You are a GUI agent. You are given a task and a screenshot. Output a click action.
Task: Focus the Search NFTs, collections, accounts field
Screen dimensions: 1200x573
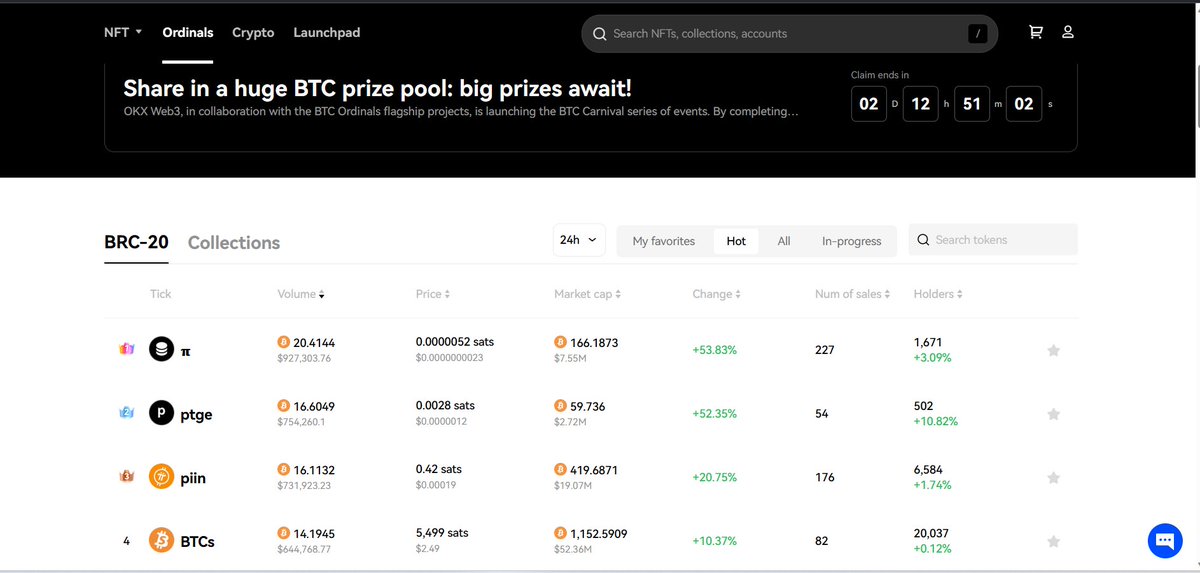pyautogui.click(x=789, y=33)
